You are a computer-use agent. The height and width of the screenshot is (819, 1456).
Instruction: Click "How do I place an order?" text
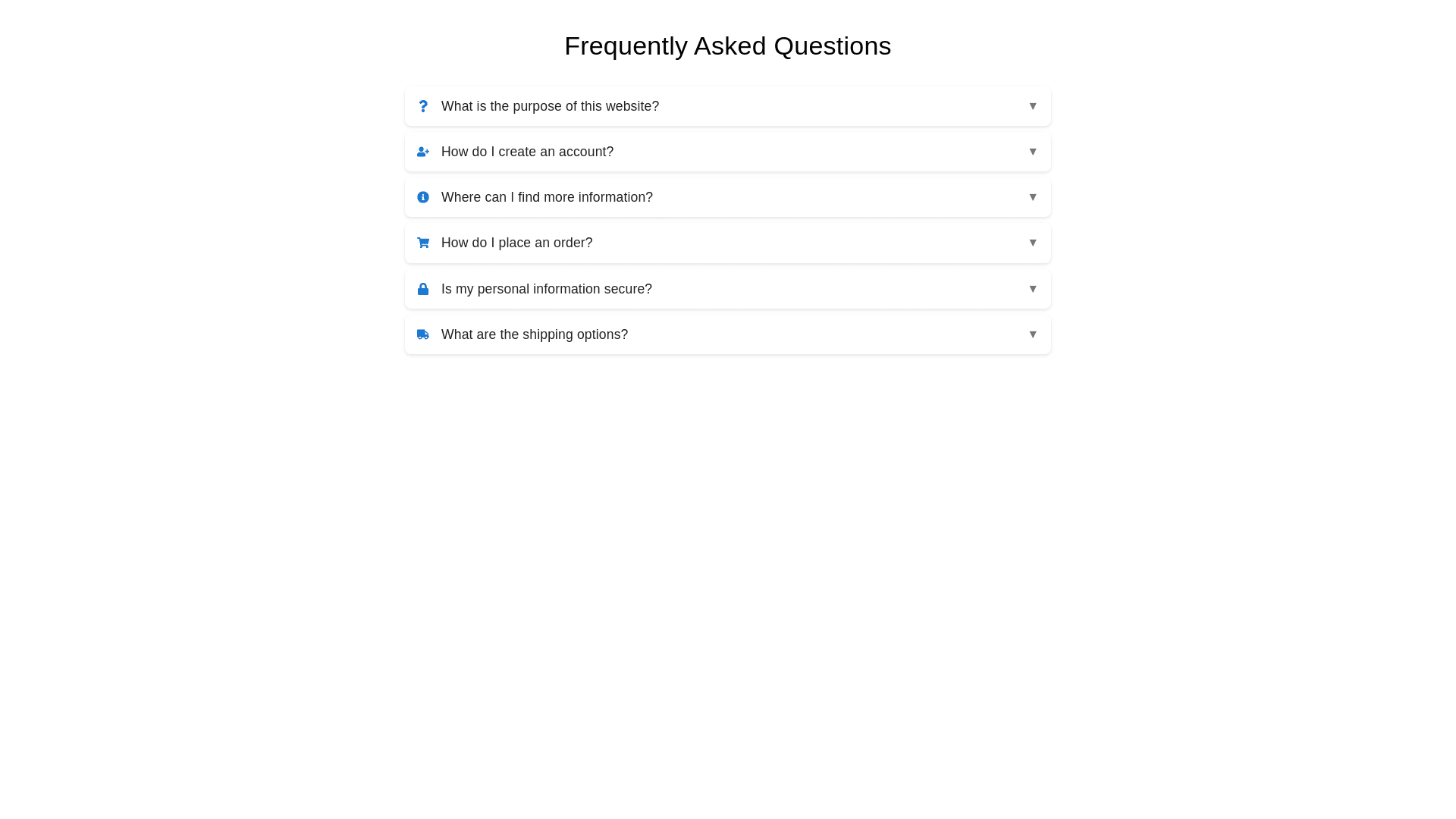516,243
